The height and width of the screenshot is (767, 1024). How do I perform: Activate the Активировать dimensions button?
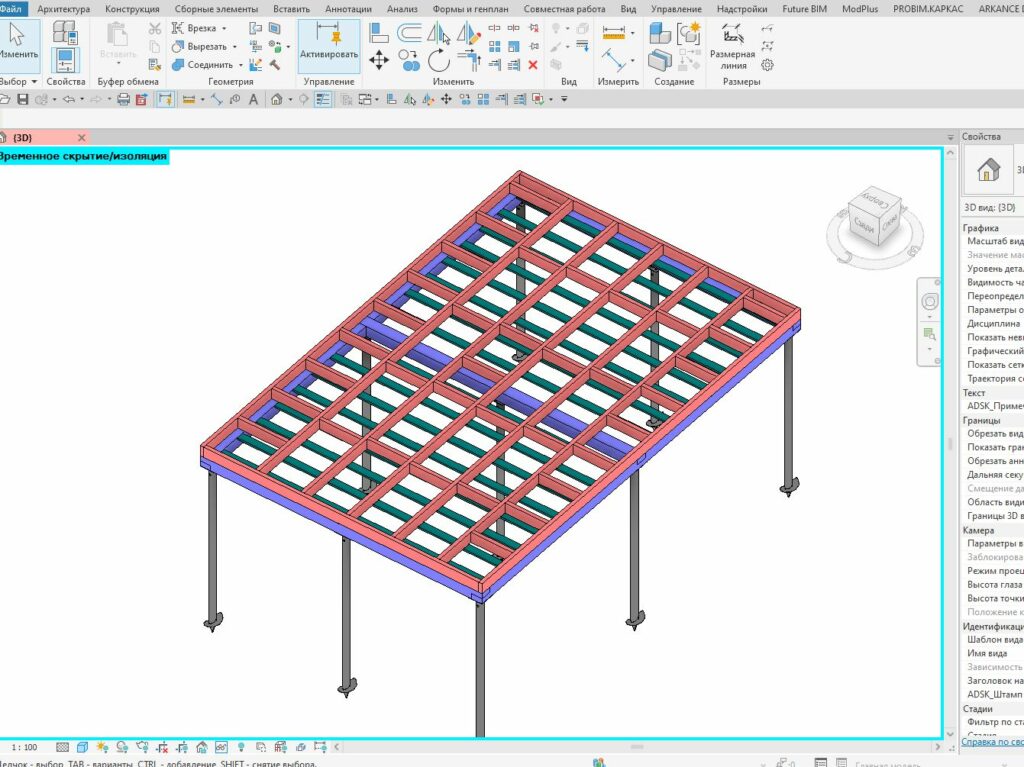click(x=328, y=46)
